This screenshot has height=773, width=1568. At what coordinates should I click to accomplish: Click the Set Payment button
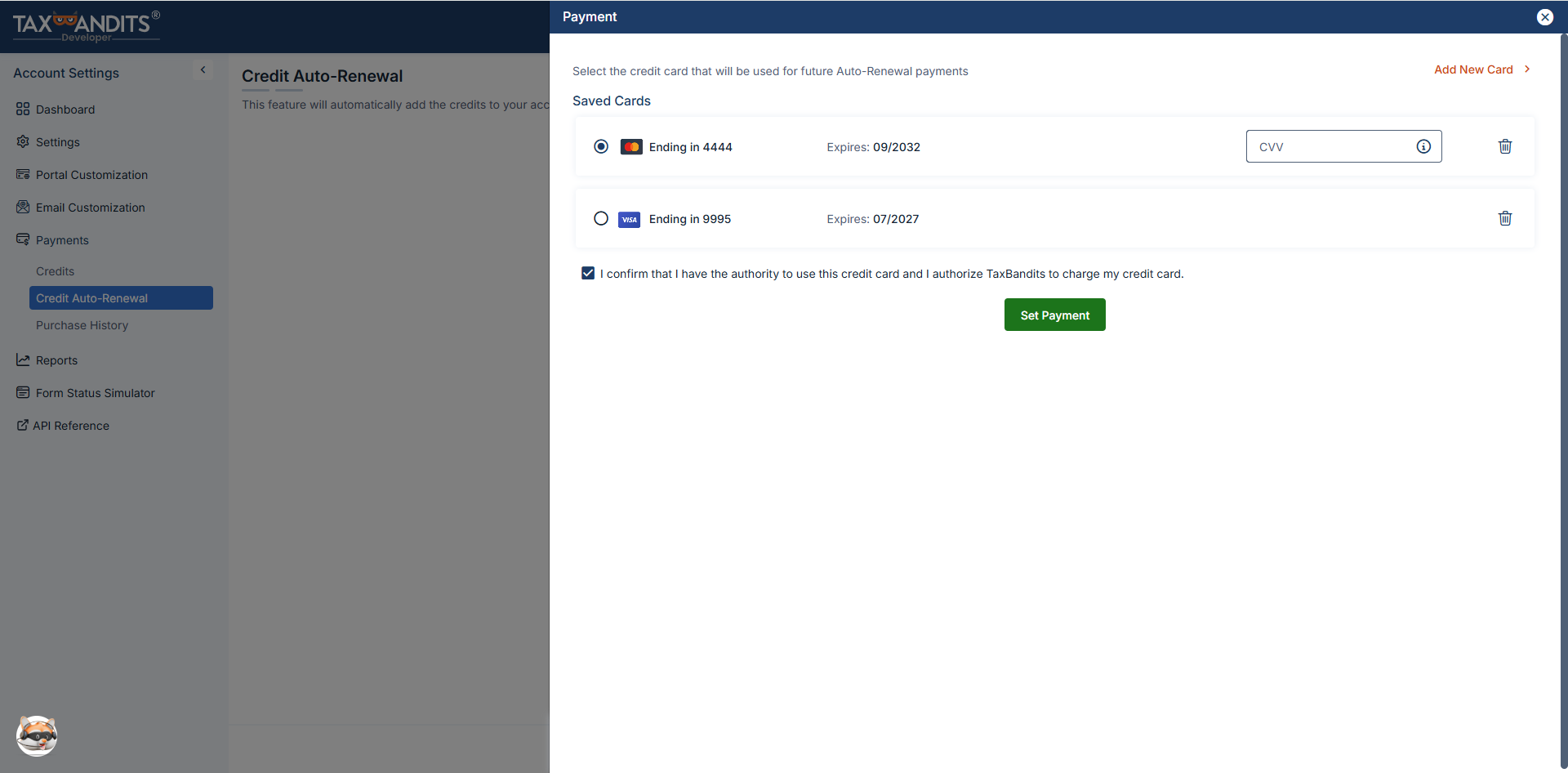[1054, 315]
